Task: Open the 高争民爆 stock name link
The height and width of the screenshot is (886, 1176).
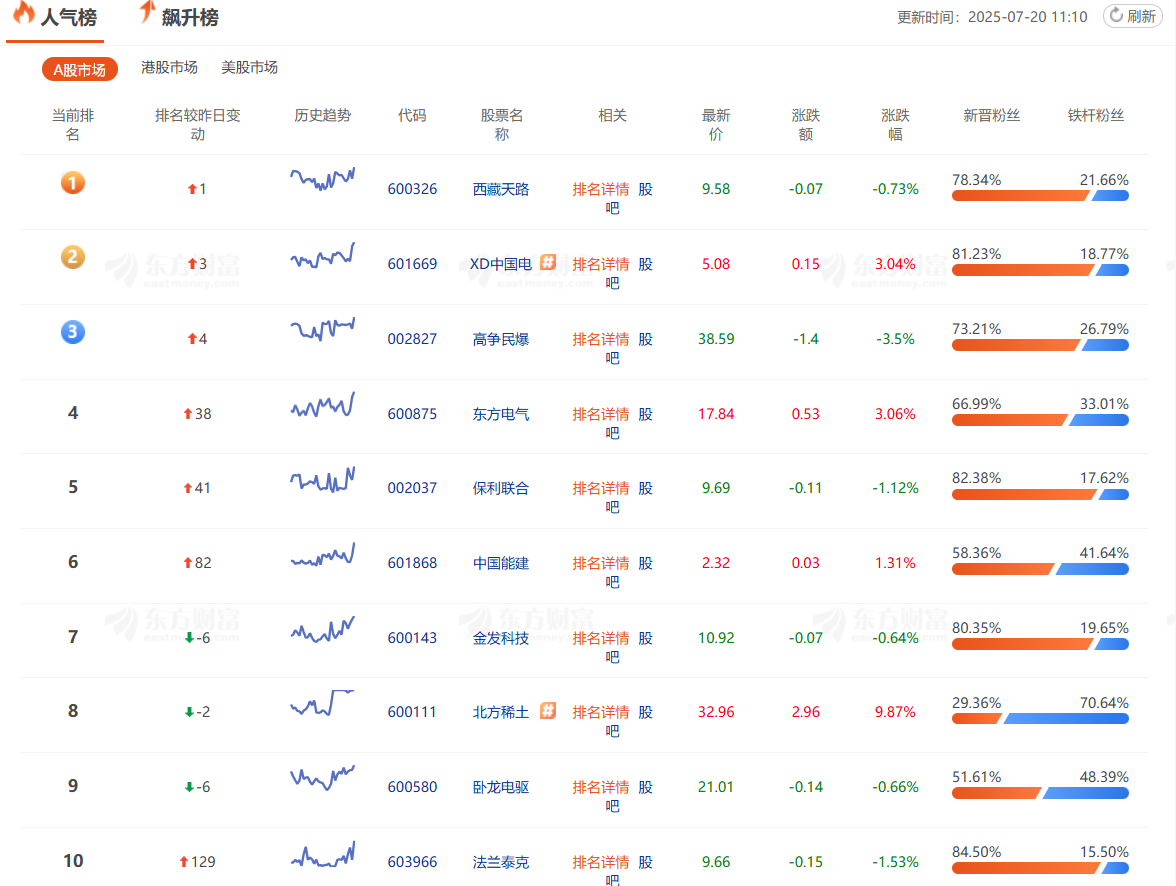Action: pos(501,339)
